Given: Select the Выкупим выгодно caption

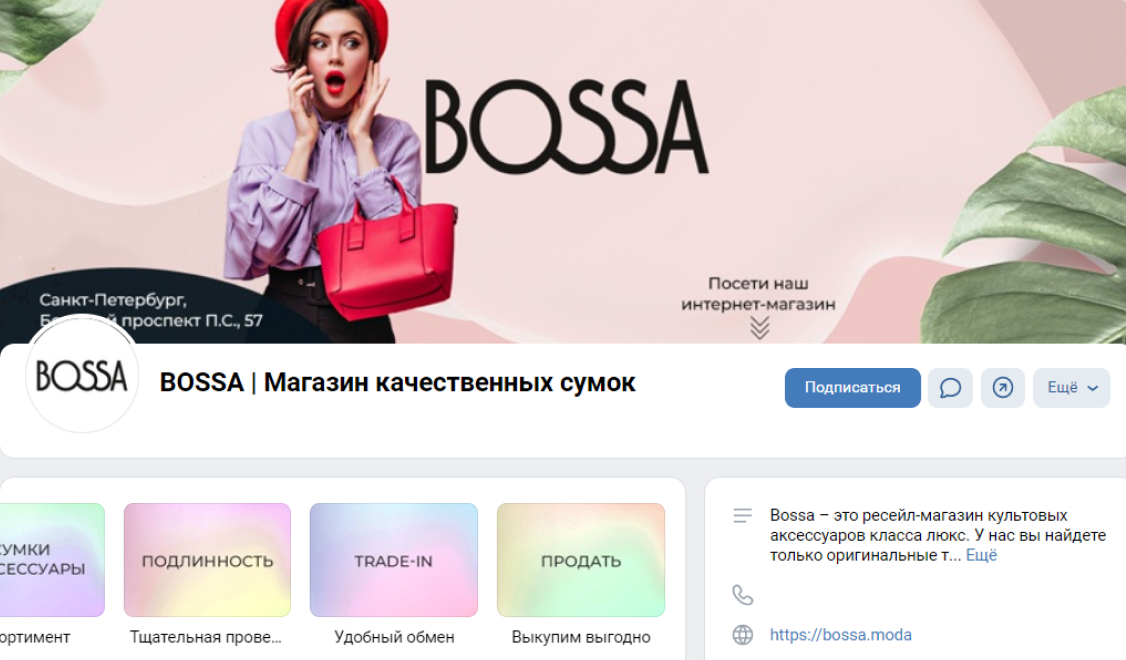Looking at the screenshot, I should pos(581,637).
